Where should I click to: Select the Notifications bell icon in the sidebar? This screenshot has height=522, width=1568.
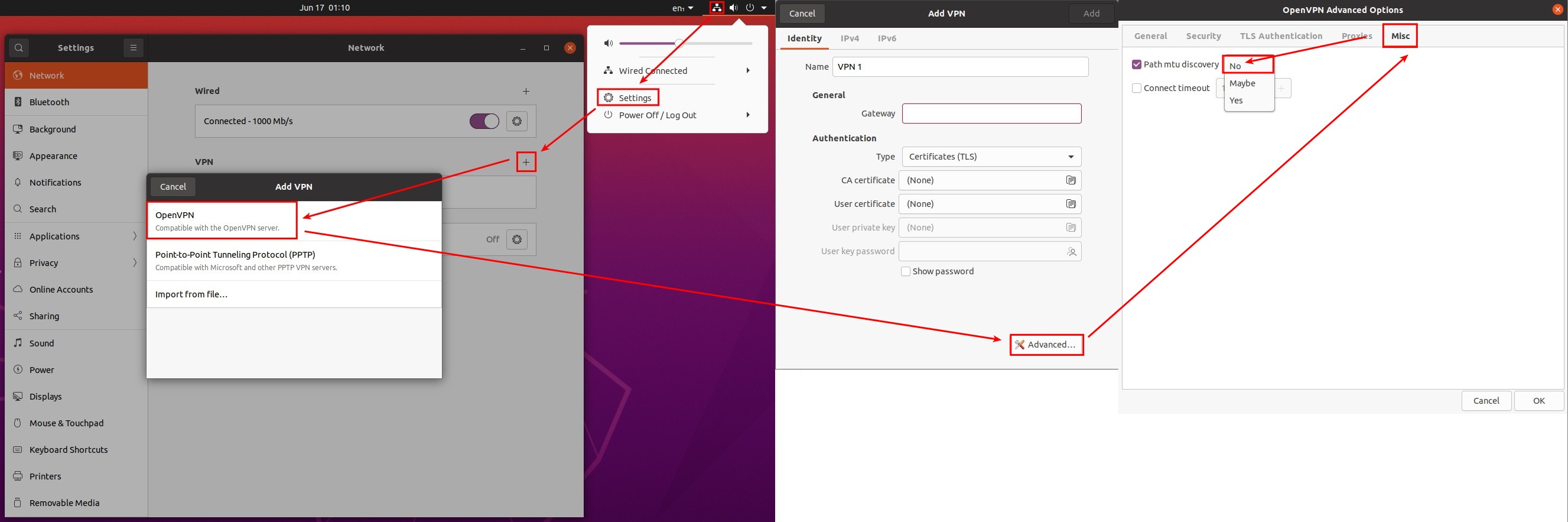(x=18, y=182)
